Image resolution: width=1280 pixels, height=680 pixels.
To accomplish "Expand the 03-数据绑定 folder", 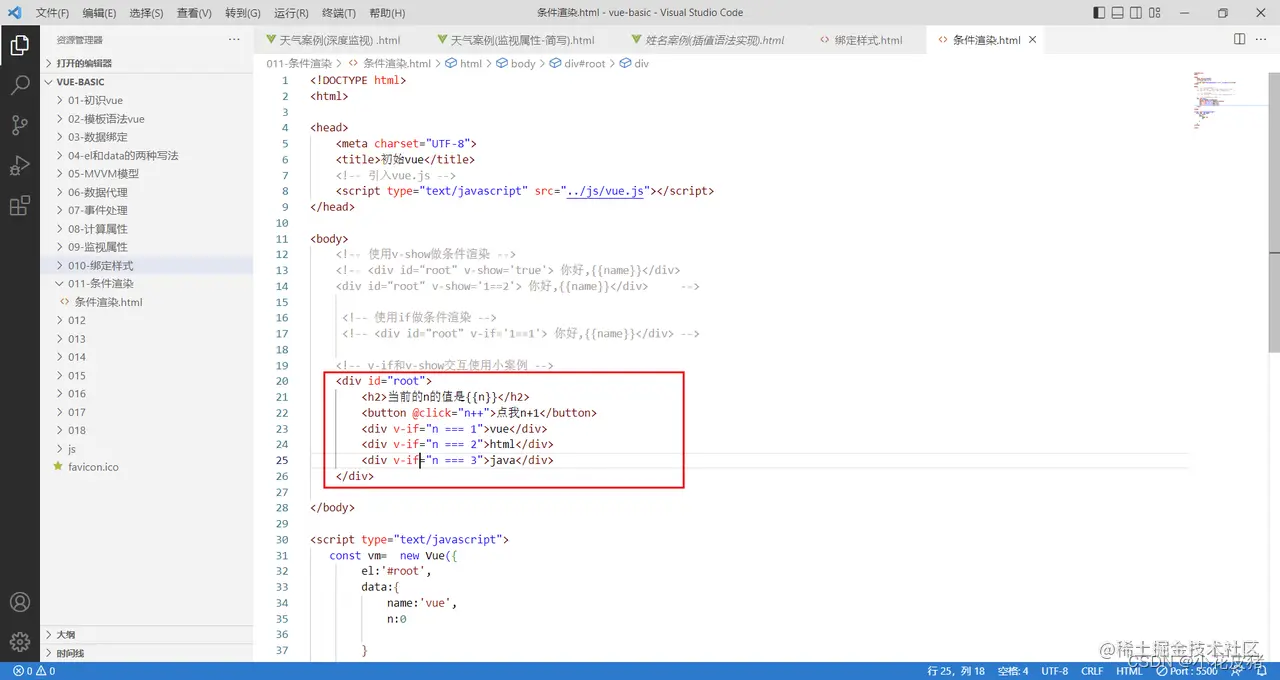I will click(147, 137).
